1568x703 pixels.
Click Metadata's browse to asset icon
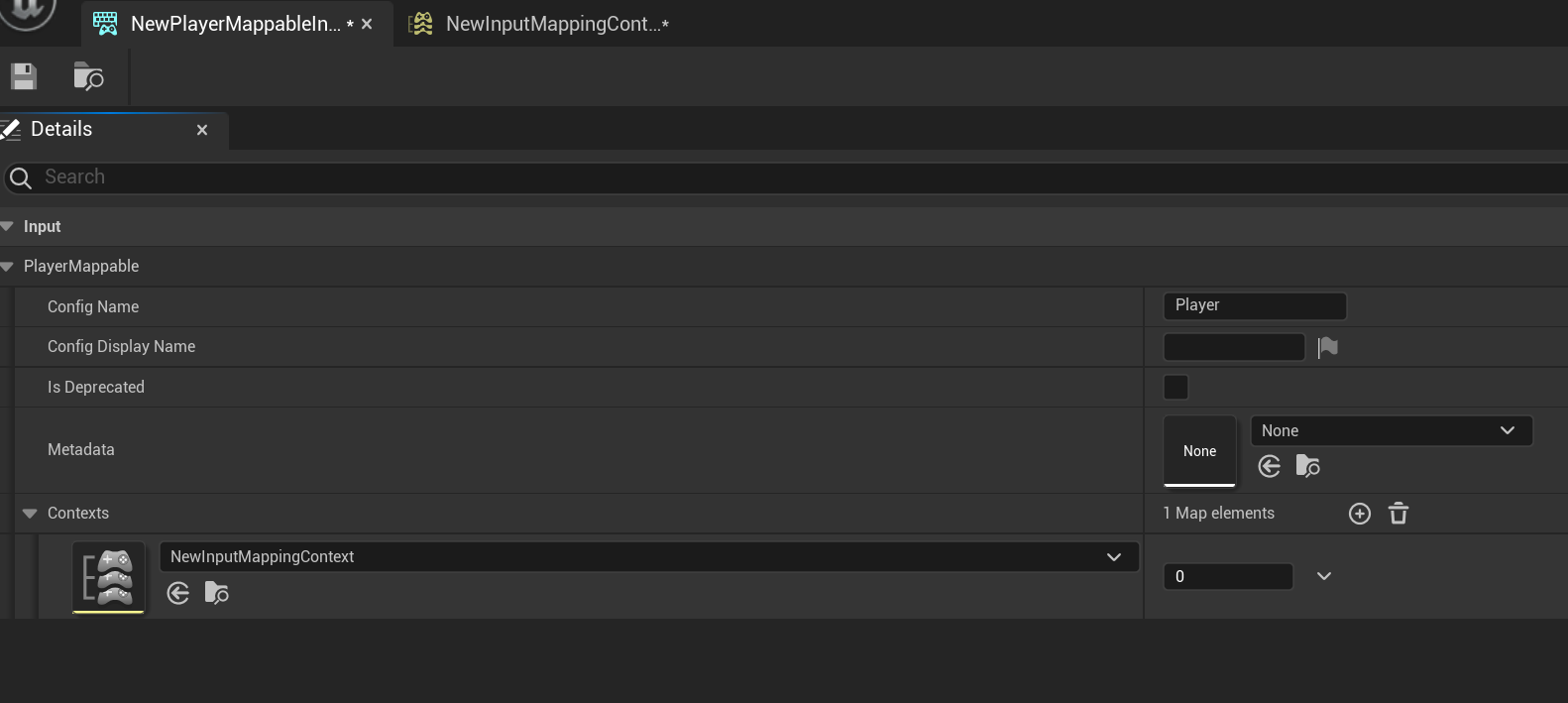point(1308,466)
